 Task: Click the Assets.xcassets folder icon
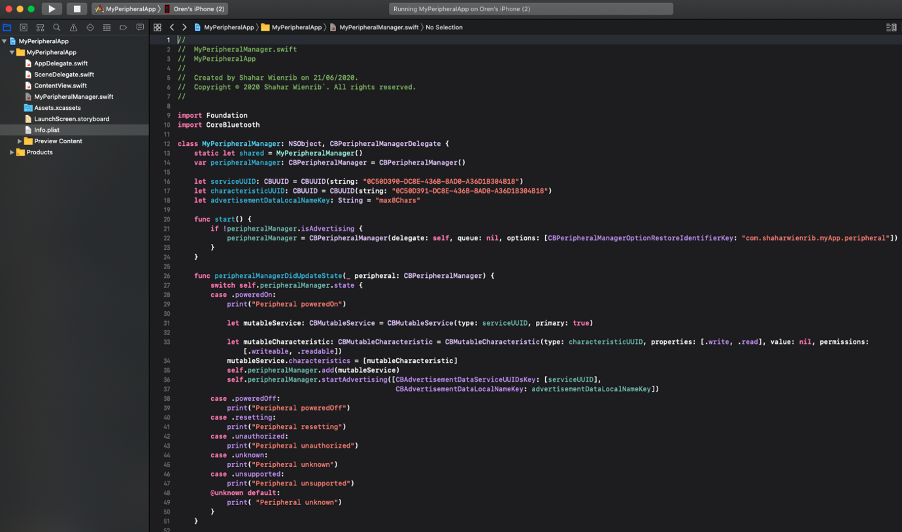point(28,108)
